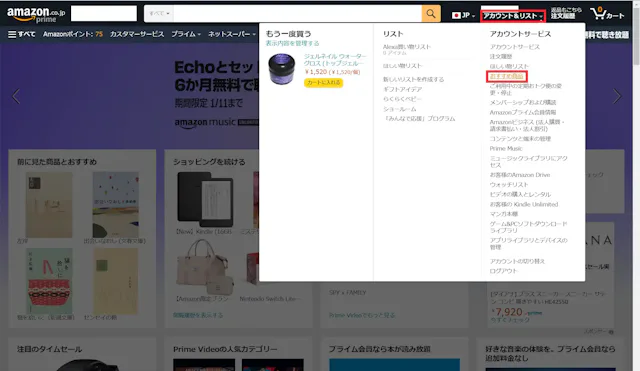Open カスタマーサービス in the nav bar

[x=137, y=34]
